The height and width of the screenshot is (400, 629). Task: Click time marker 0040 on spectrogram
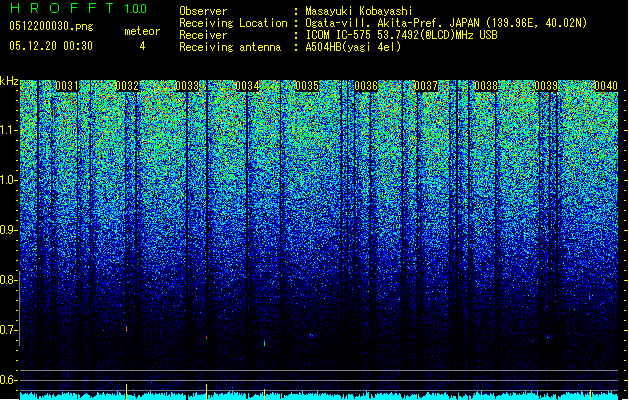point(606,86)
